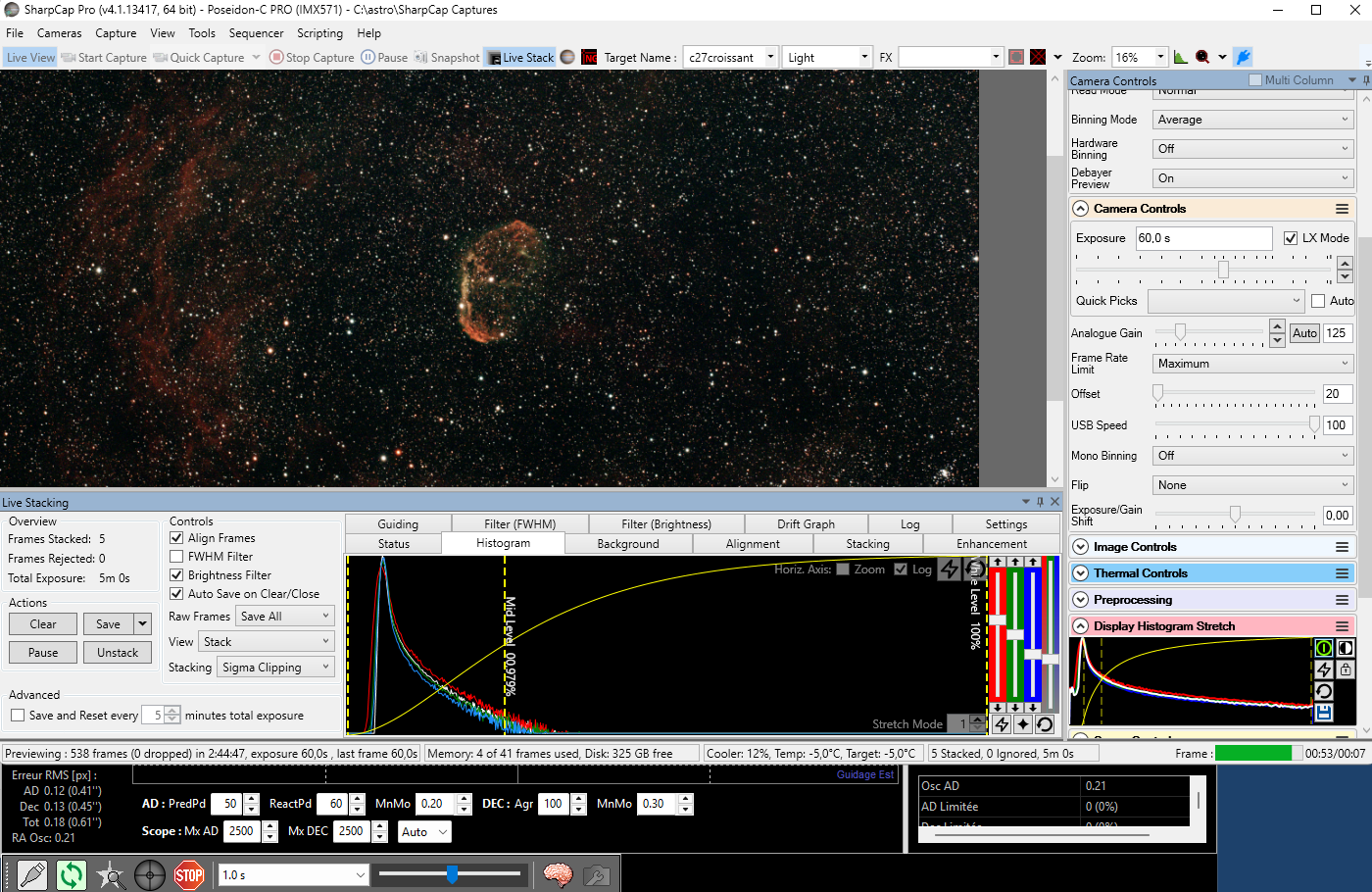The width and height of the screenshot is (1372, 892).
Task: Click the USB Speed slider handle
Action: [x=1314, y=424]
